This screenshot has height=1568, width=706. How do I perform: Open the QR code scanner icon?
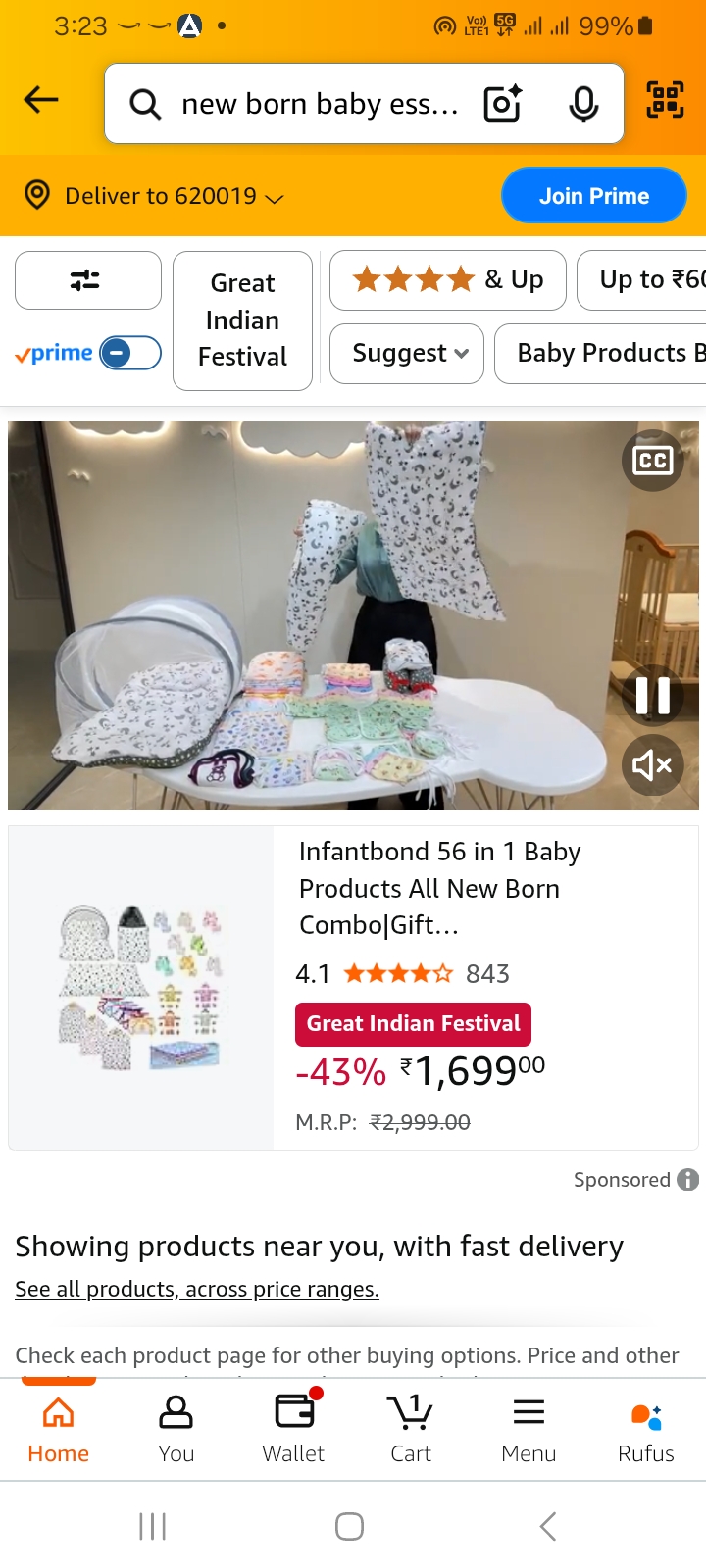pos(665,100)
